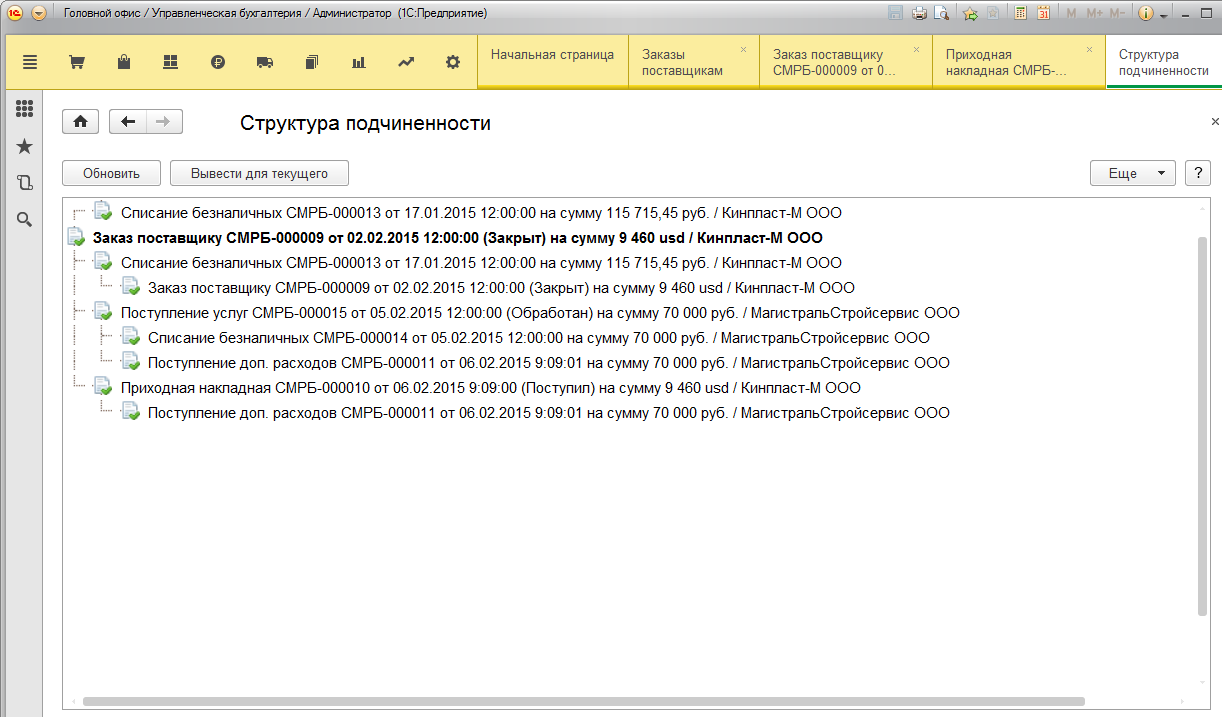This screenshot has width=1222, height=717.
Task: Open the gear (administration) section icon
Action: click(x=453, y=62)
